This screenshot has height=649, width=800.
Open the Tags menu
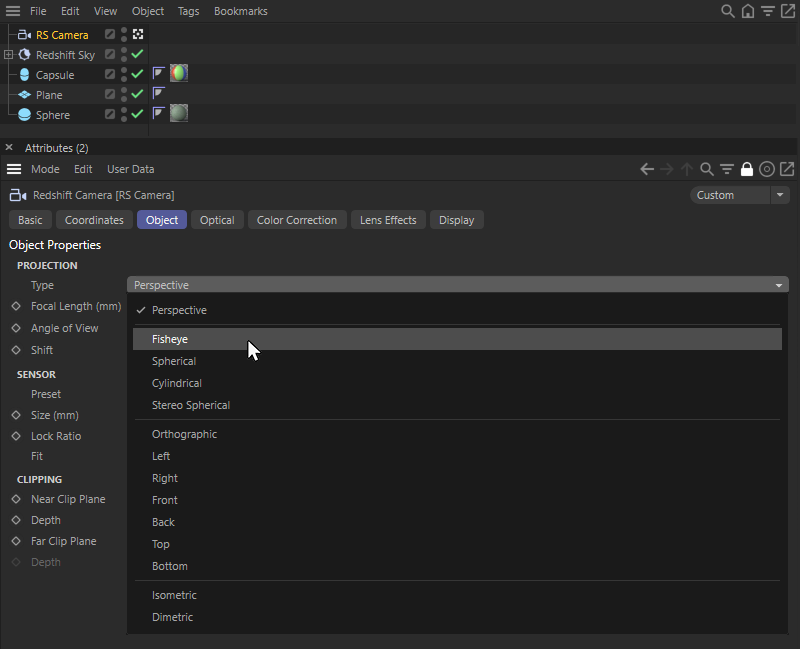(x=188, y=11)
